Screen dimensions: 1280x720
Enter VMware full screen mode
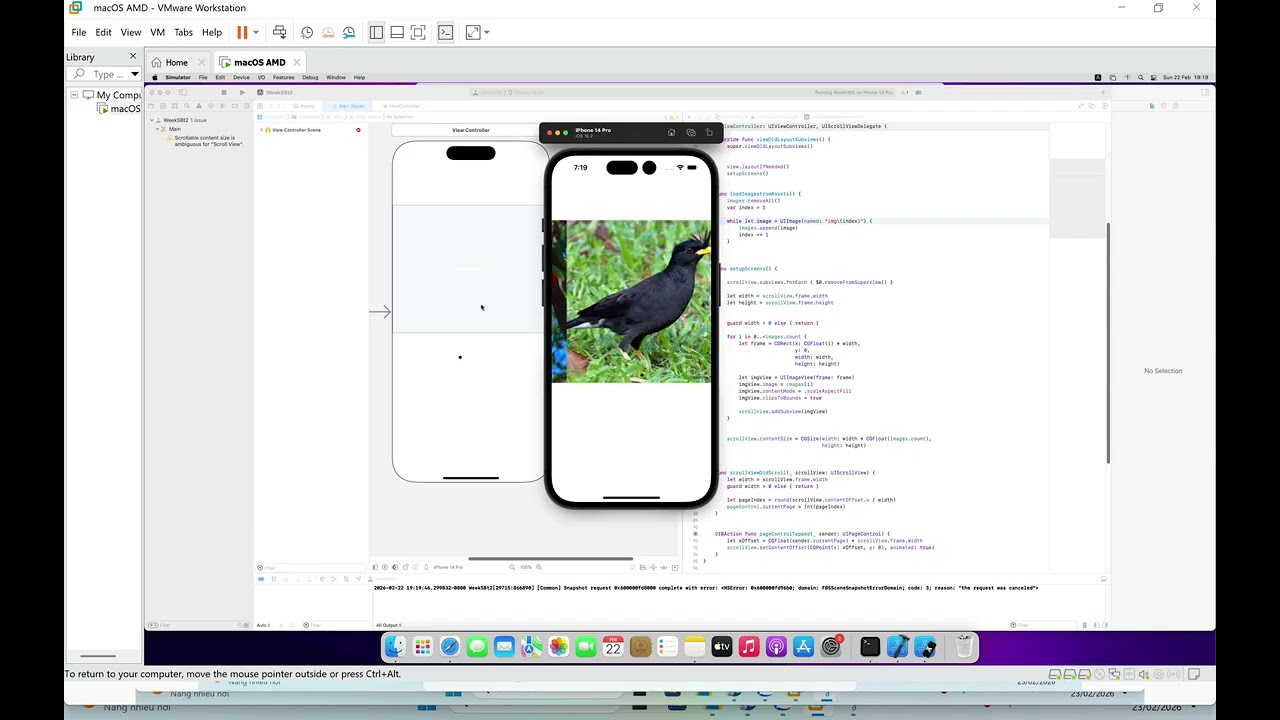[418, 32]
